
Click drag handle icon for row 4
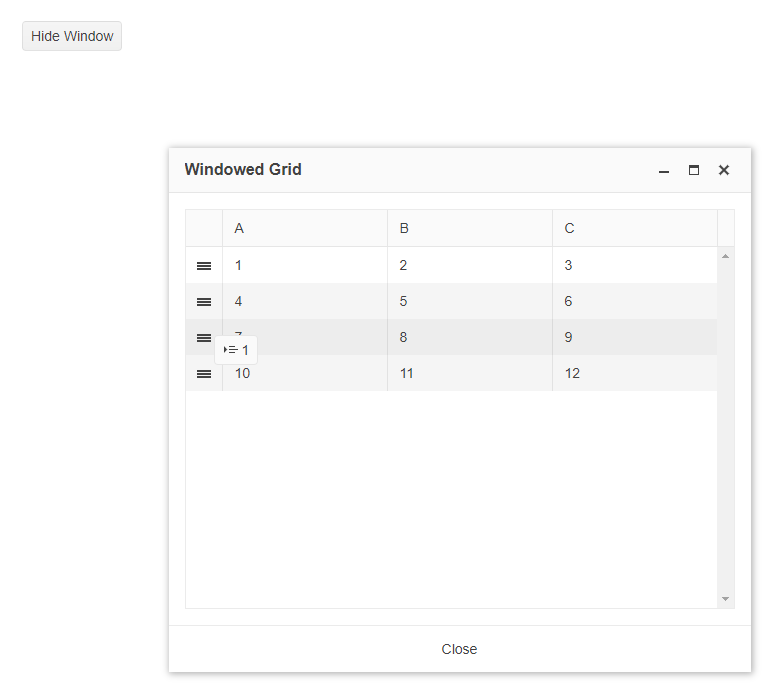pos(204,302)
